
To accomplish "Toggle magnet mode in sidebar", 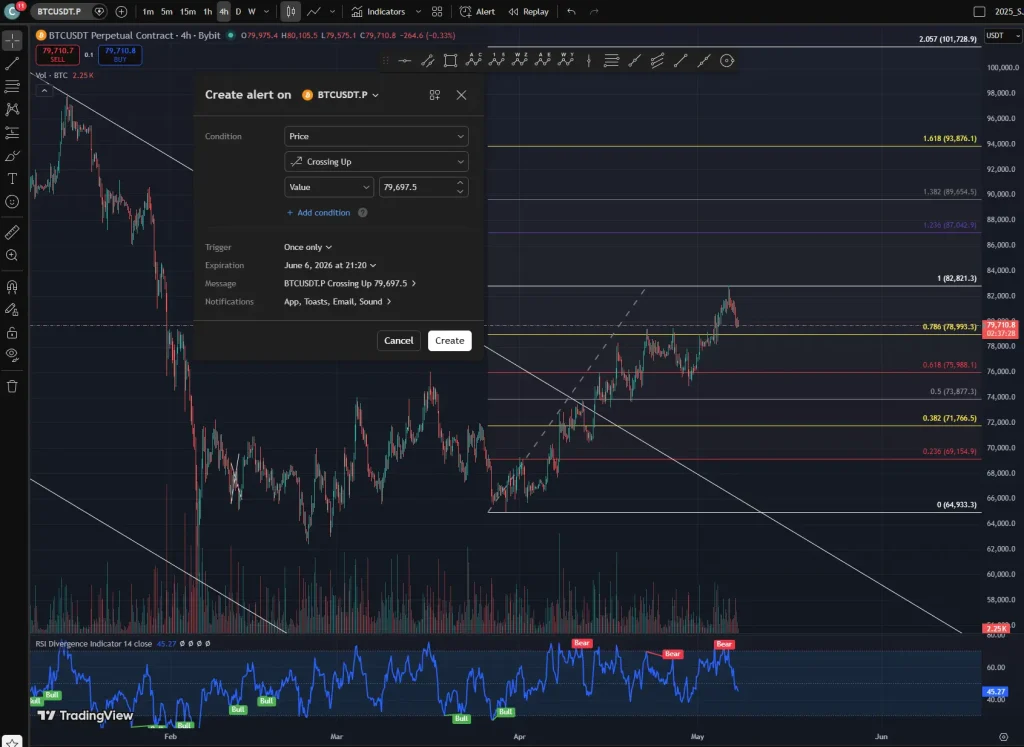I will [12, 286].
